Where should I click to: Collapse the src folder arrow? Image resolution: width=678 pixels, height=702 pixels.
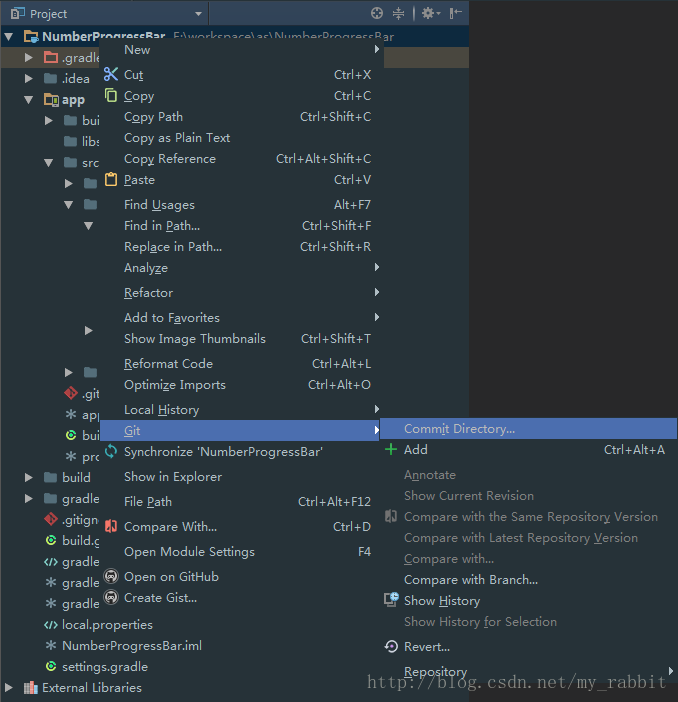[x=48, y=163]
